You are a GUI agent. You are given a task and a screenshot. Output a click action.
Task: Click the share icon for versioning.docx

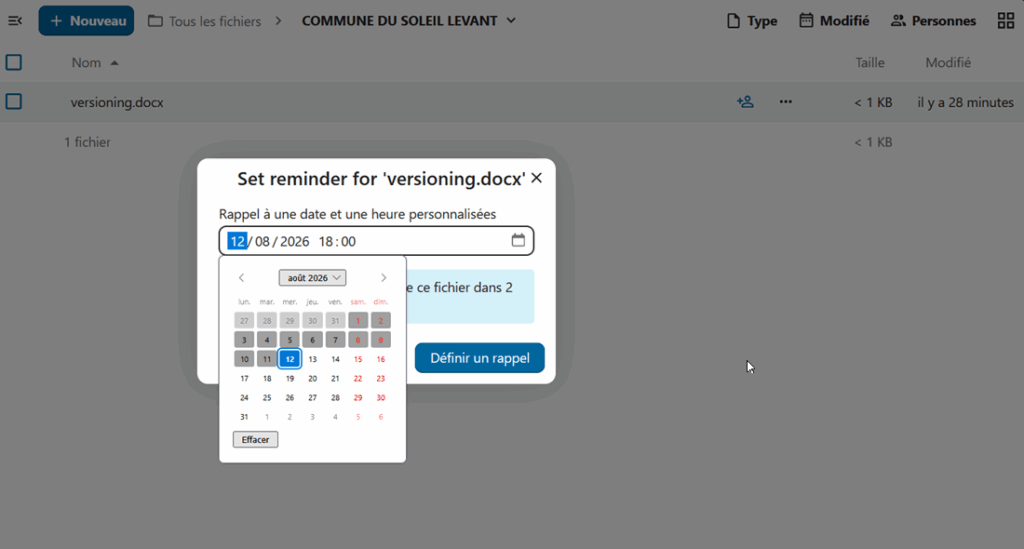[745, 102]
